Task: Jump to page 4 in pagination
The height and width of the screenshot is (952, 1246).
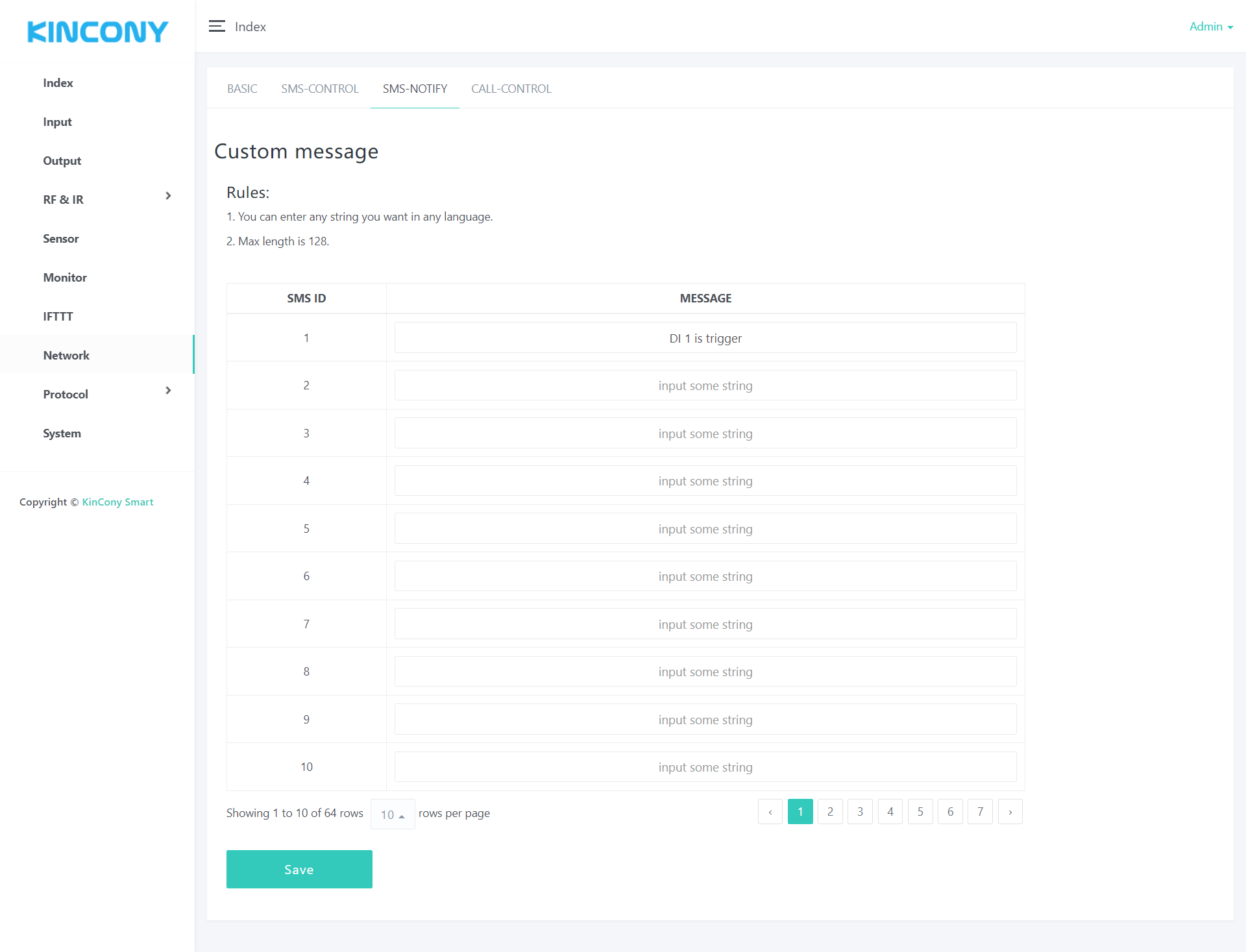Action: click(x=890, y=812)
